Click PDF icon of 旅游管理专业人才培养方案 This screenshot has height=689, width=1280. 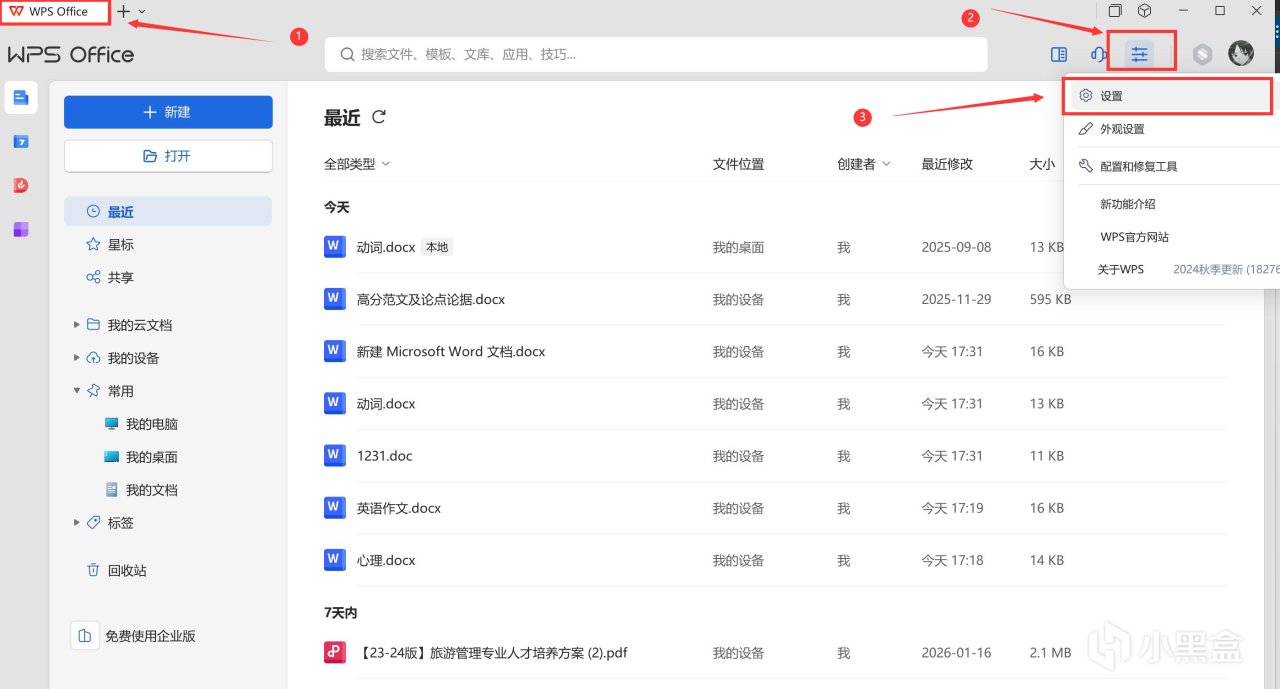[x=335, y=652]
